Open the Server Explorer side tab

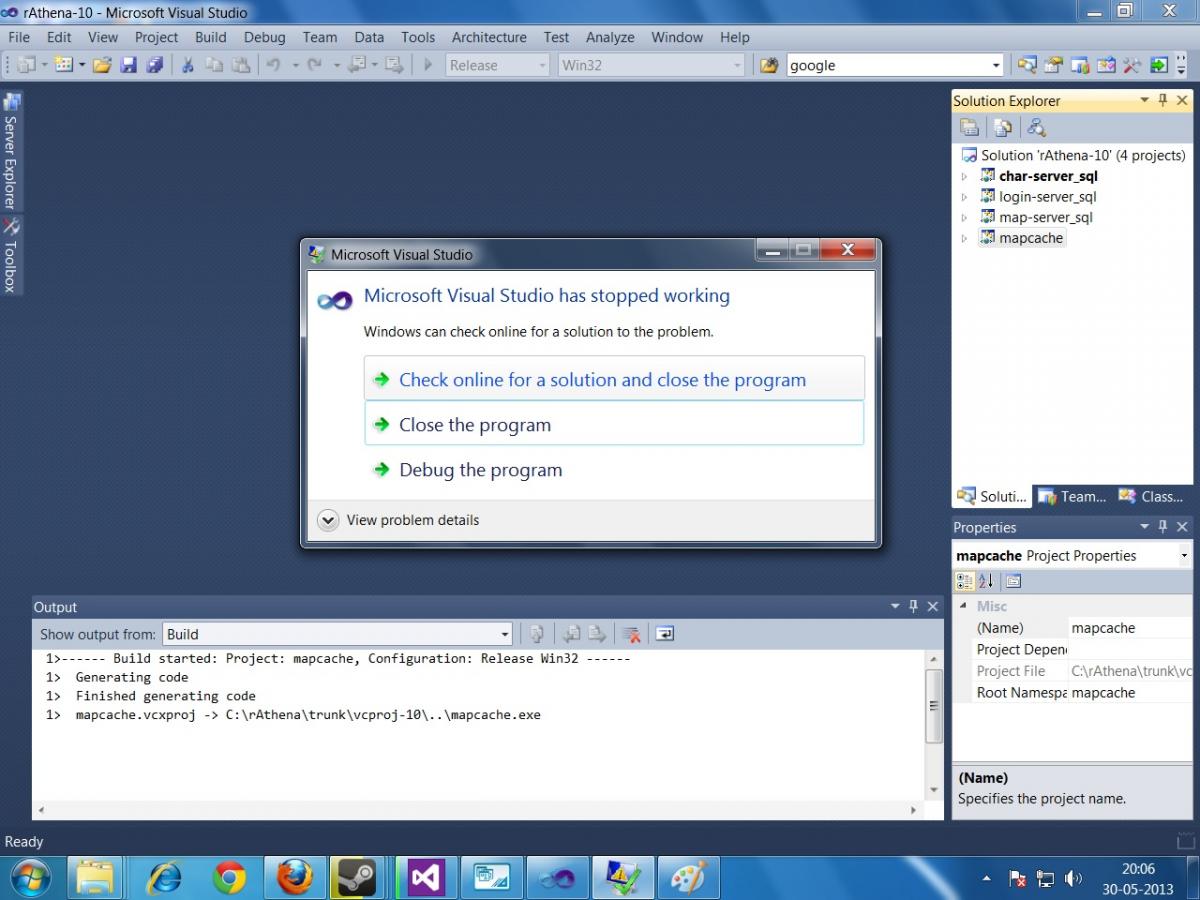coord(11,150)
